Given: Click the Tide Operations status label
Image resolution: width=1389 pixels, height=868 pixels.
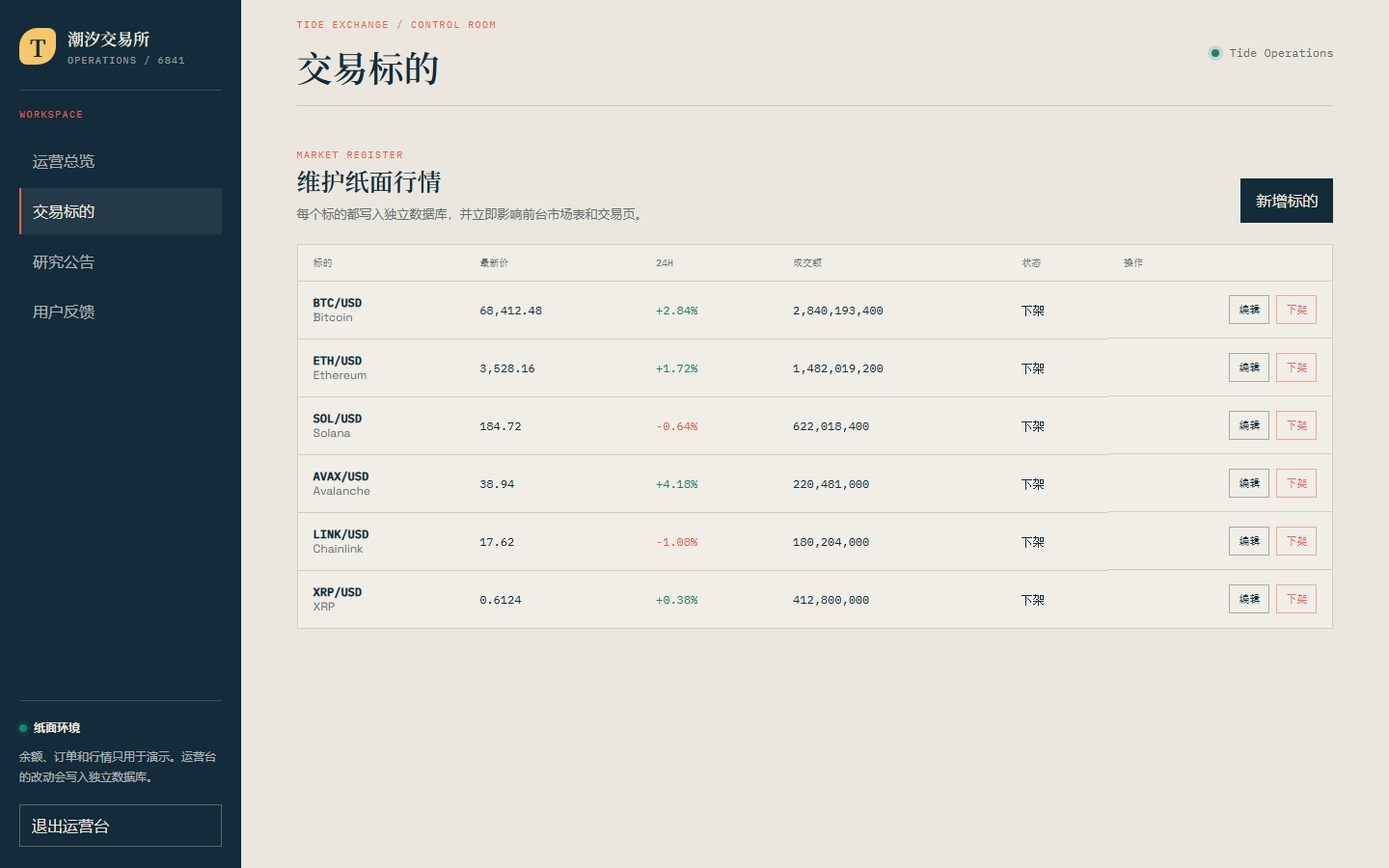Looking at the screenshot, I should [x=1281, y=53].
